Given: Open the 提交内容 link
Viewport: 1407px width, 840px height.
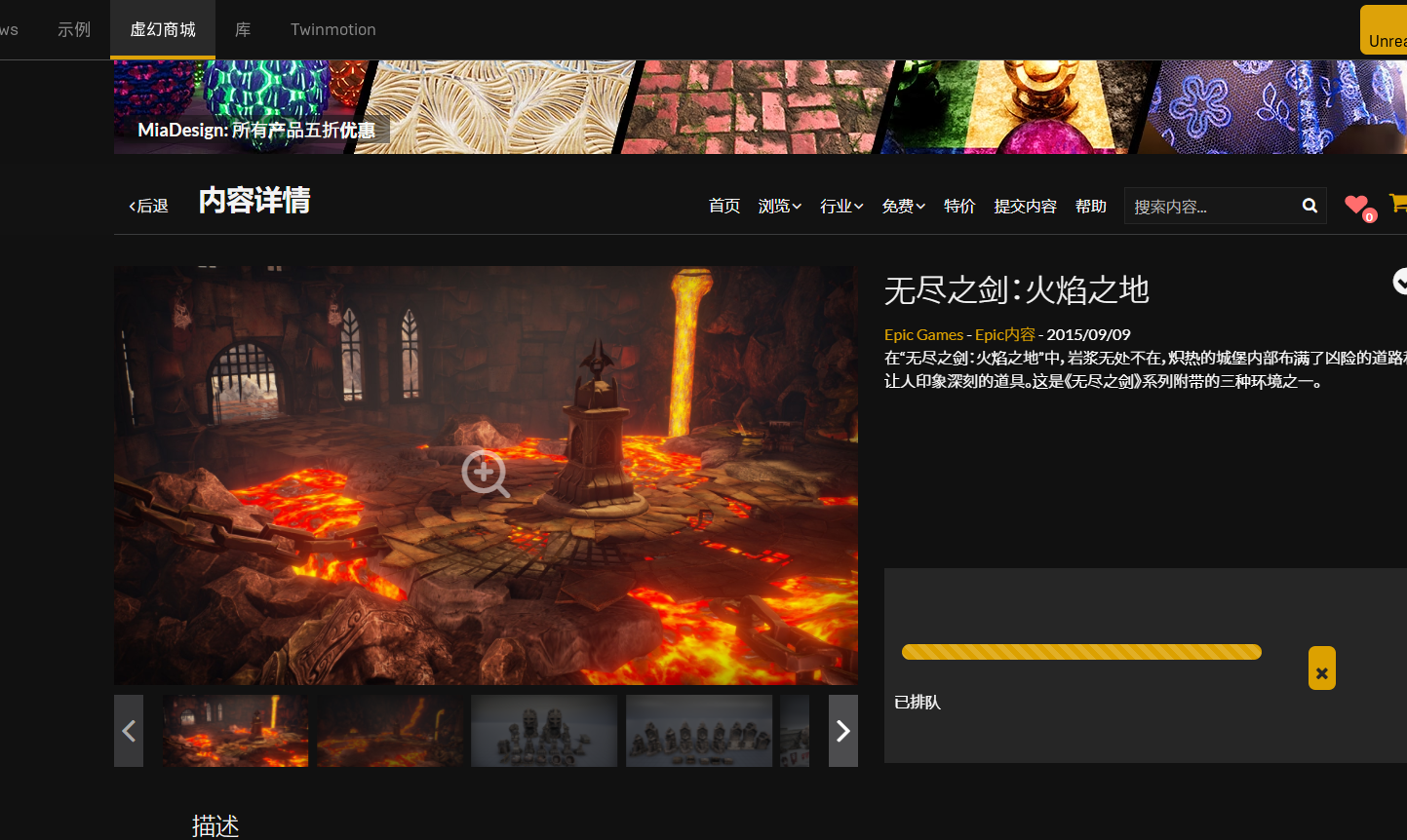Looking at the screenshot, I should click(x=1026, y=206).
